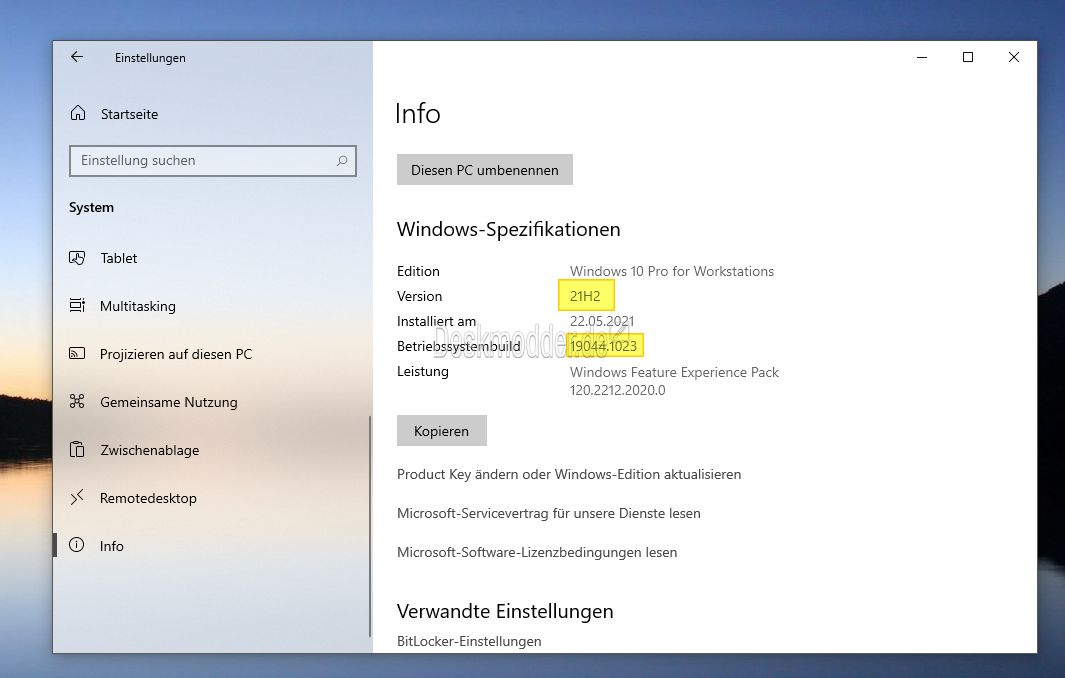Click the sidebar vertical scrollbar

point(369,527)
